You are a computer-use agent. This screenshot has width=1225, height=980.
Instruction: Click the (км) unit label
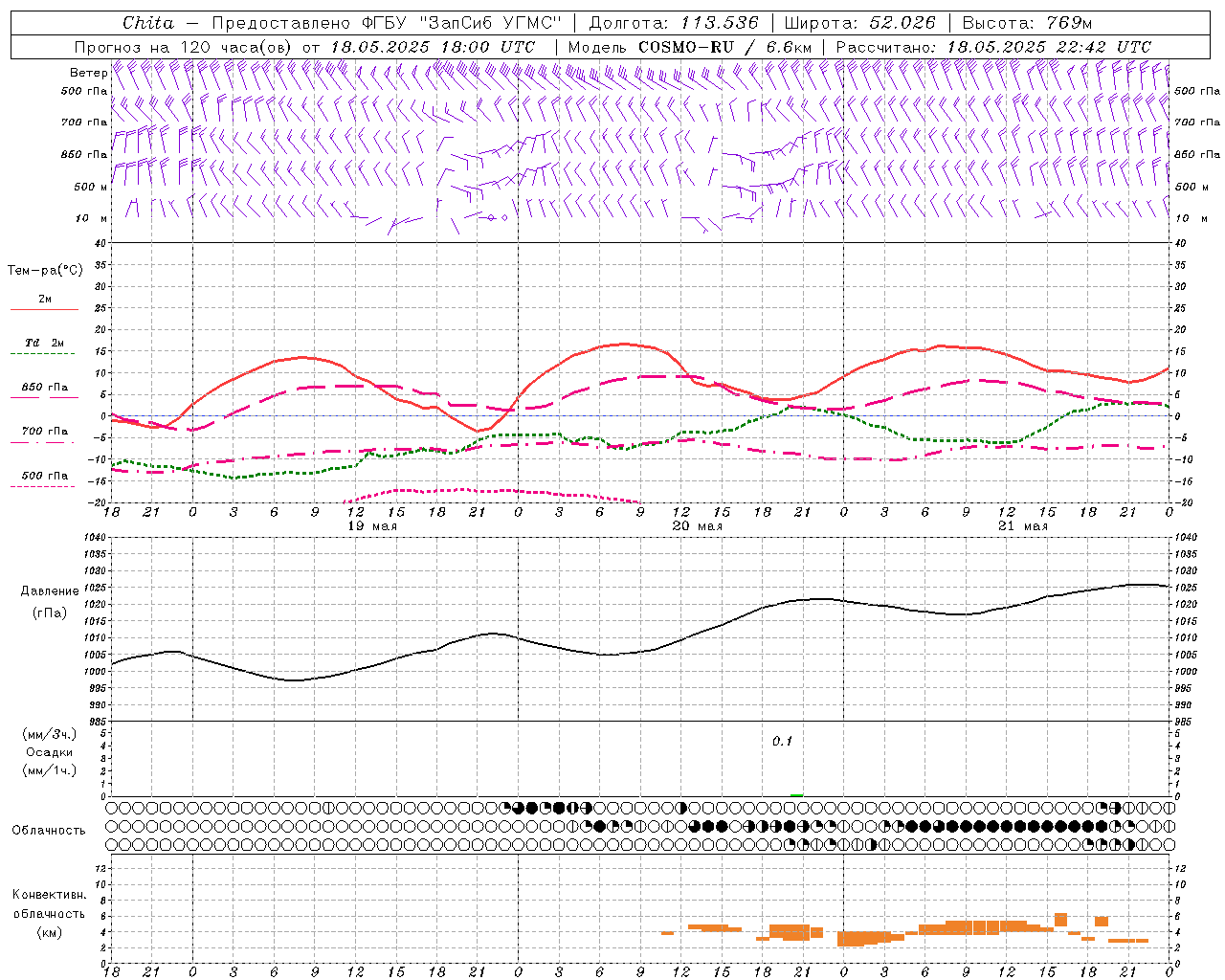pos(49,932)
